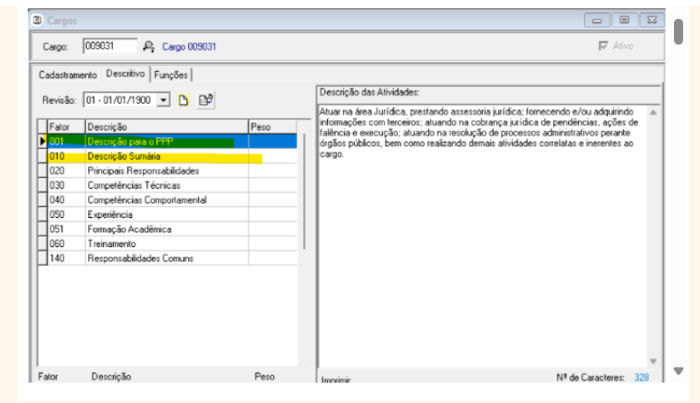Click the Fator column header
This screenshot has height=403, width=700.
pos(63,127)
